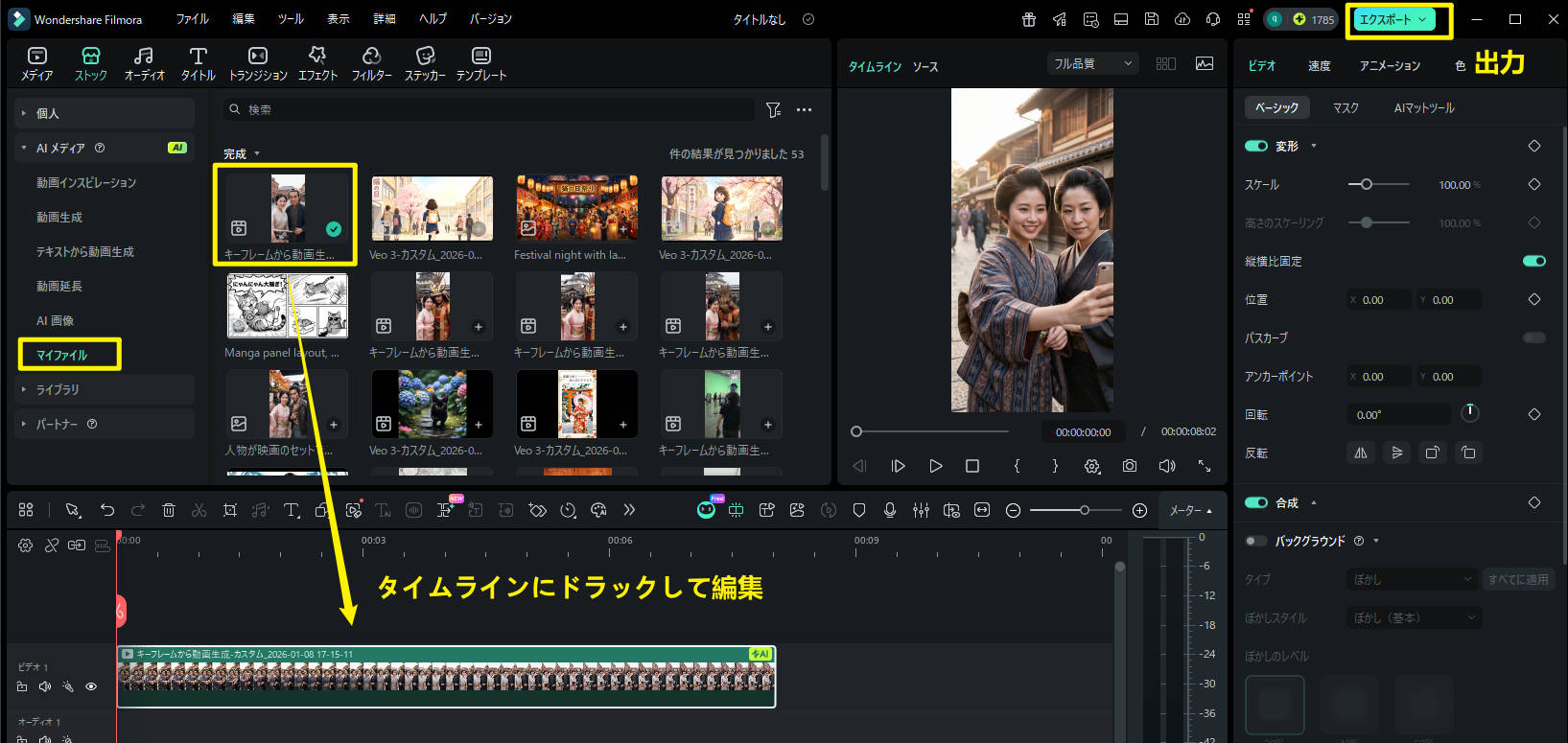
Task: Play the preview video
Action: pyautogui.click(x=935, y=466)
